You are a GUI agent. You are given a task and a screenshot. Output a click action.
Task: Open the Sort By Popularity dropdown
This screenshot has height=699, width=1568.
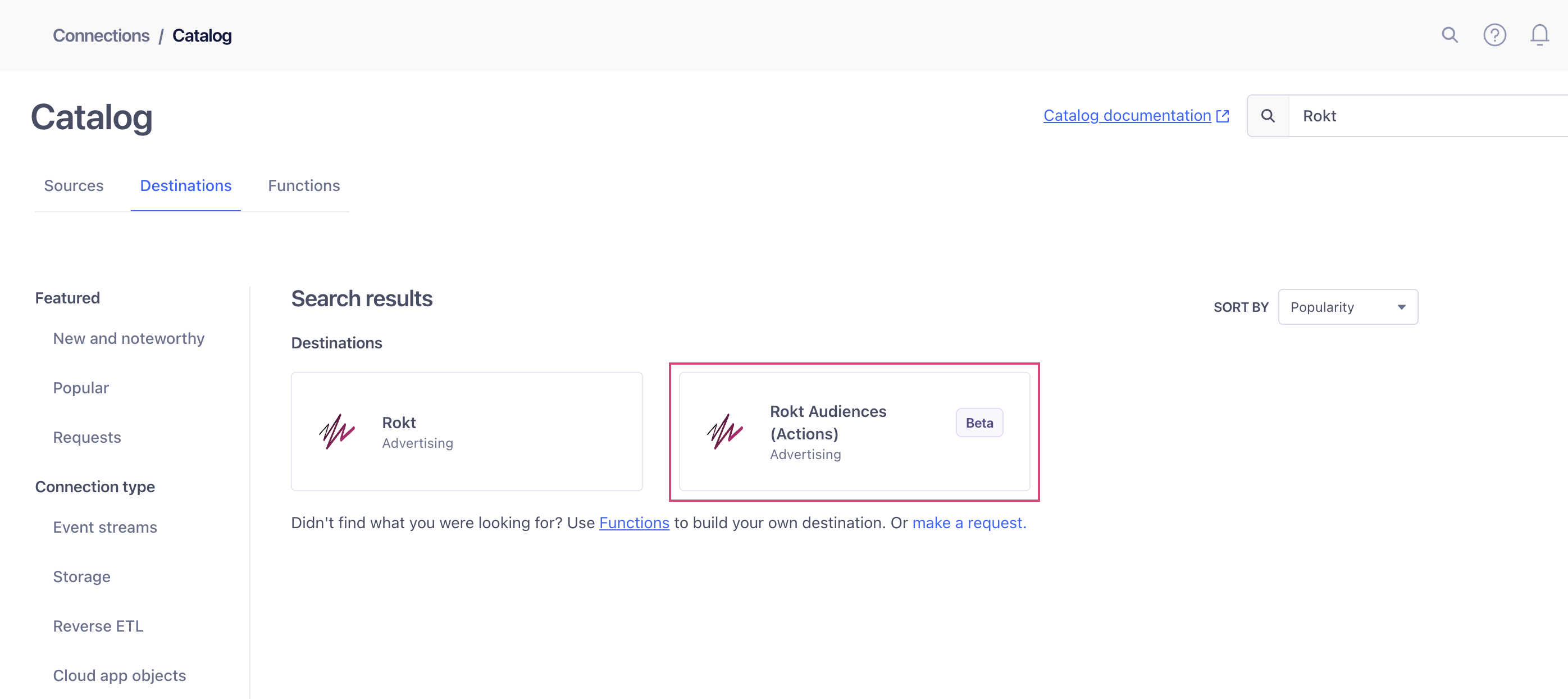1347,307
